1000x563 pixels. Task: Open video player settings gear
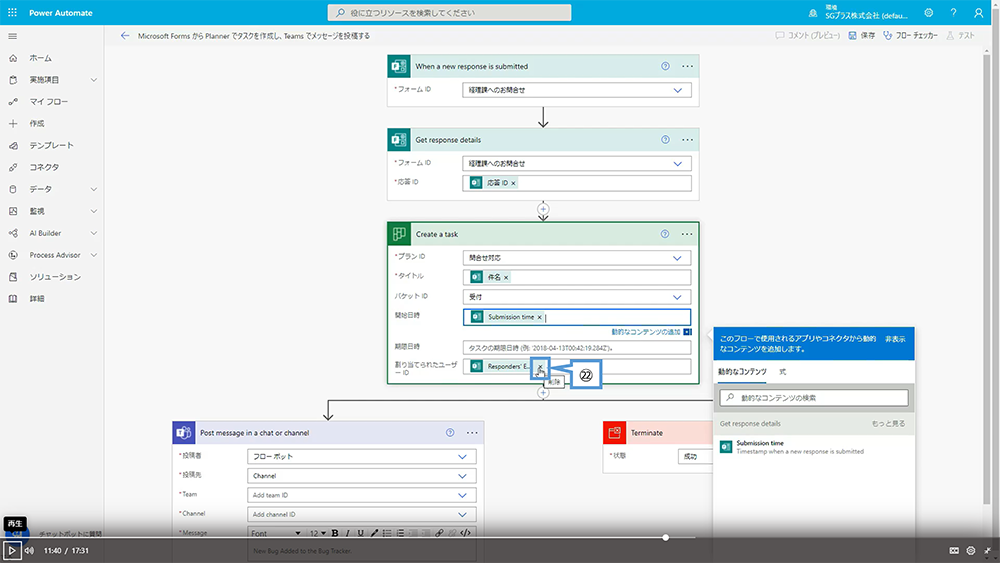pyautogui.click(x=971, y=550)
